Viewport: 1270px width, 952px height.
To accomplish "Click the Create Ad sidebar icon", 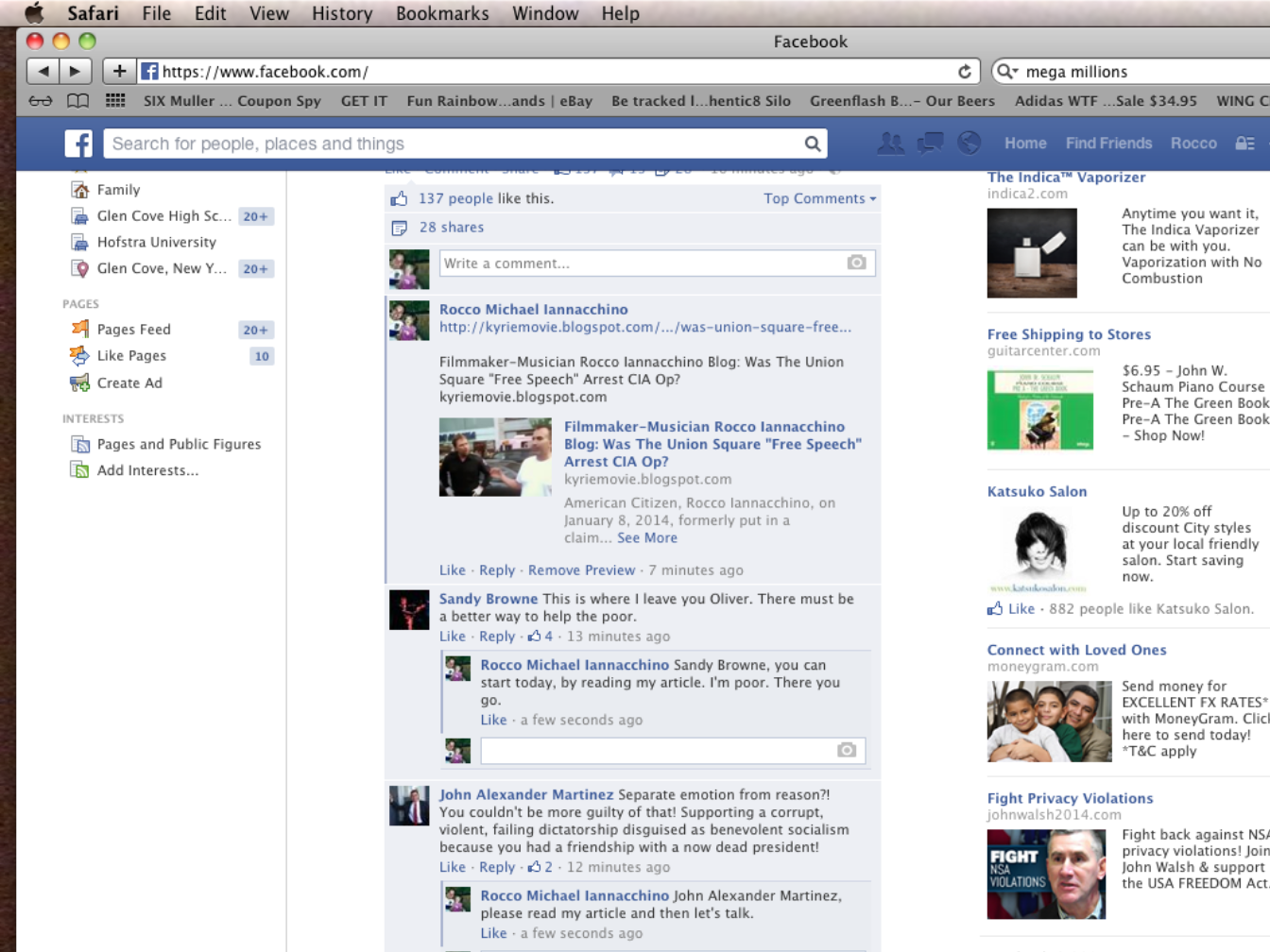I will (80, 382).
